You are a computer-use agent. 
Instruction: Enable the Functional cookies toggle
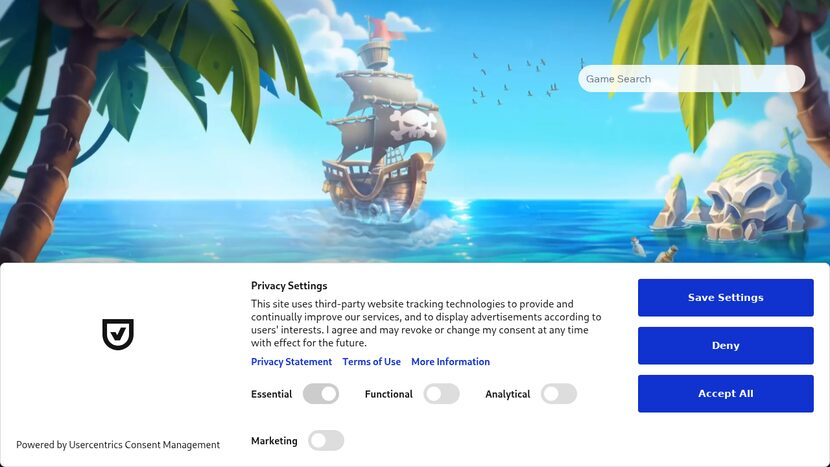tap(441, 394)
